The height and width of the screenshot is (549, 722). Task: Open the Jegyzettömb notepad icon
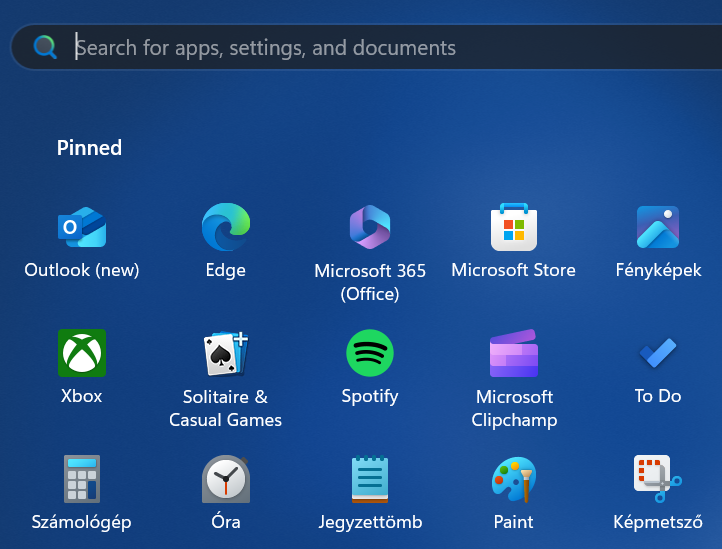(370, 479)
